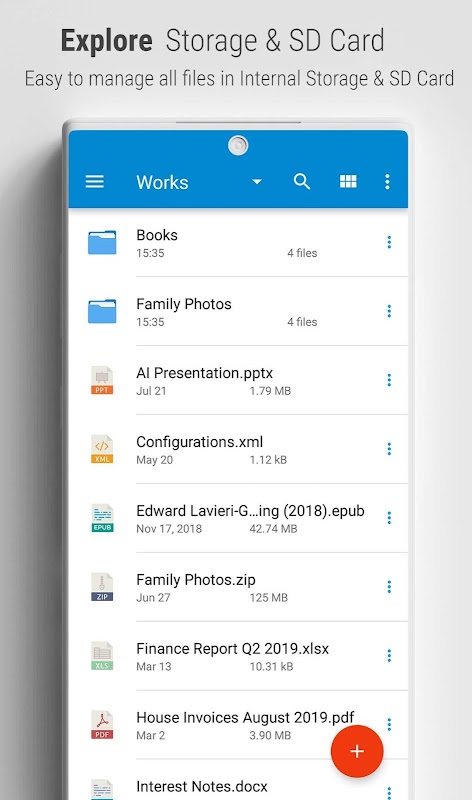Image resolution: width=472 pixels, height=800 pixels.
Task: Click the 1.79 MB size value
Action: coord(270,391)
